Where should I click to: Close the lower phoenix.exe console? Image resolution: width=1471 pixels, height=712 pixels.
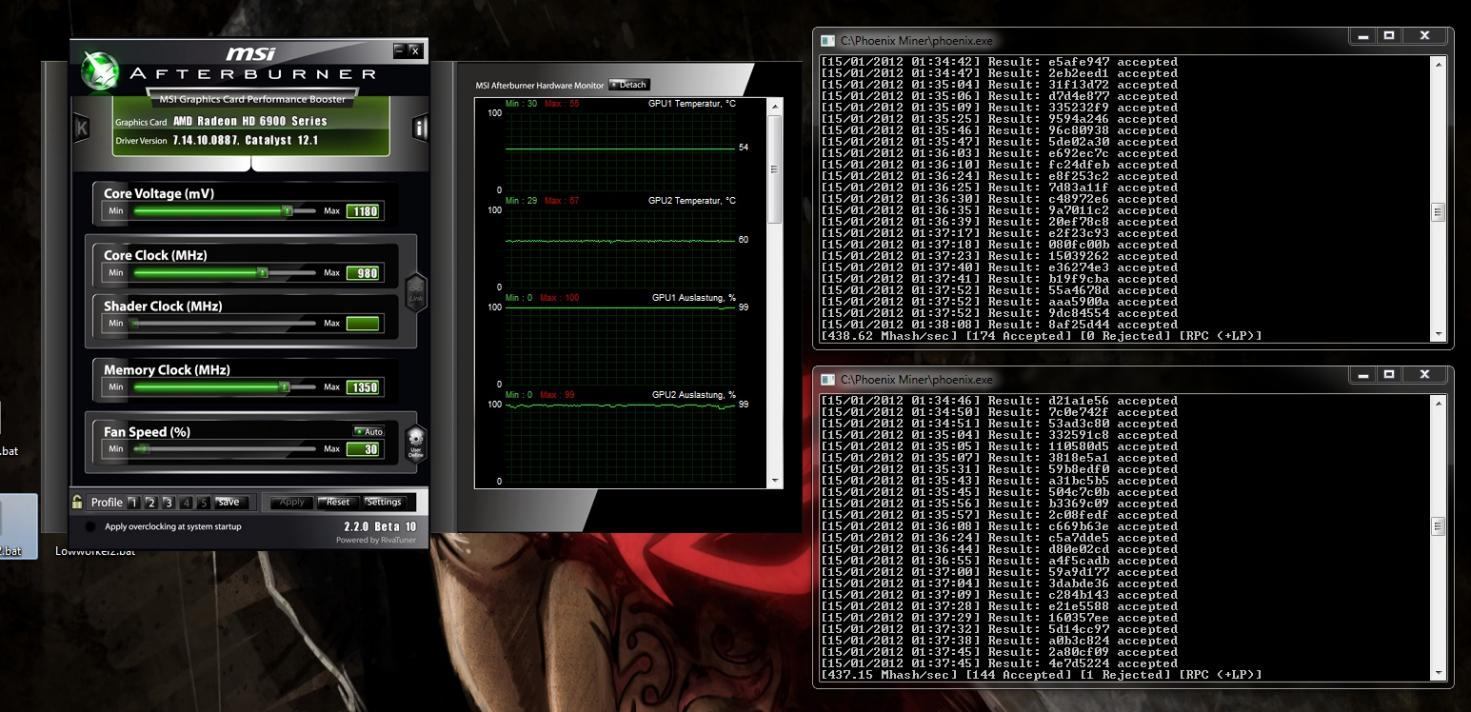pyautogui.click(x=1425, y=375)
